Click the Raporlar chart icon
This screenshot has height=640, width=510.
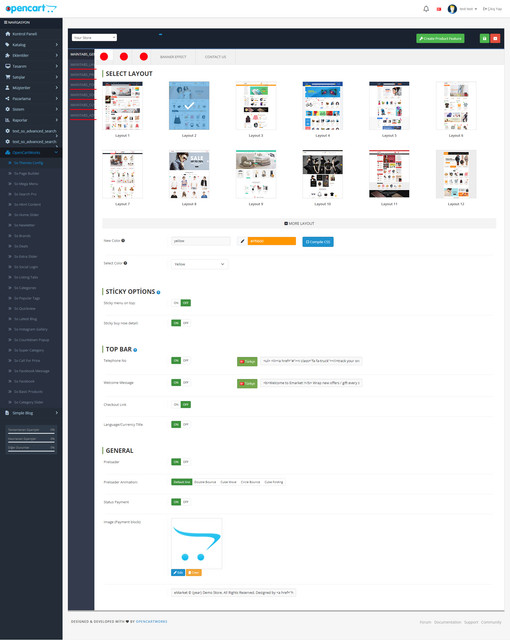(x=8, y=120)
